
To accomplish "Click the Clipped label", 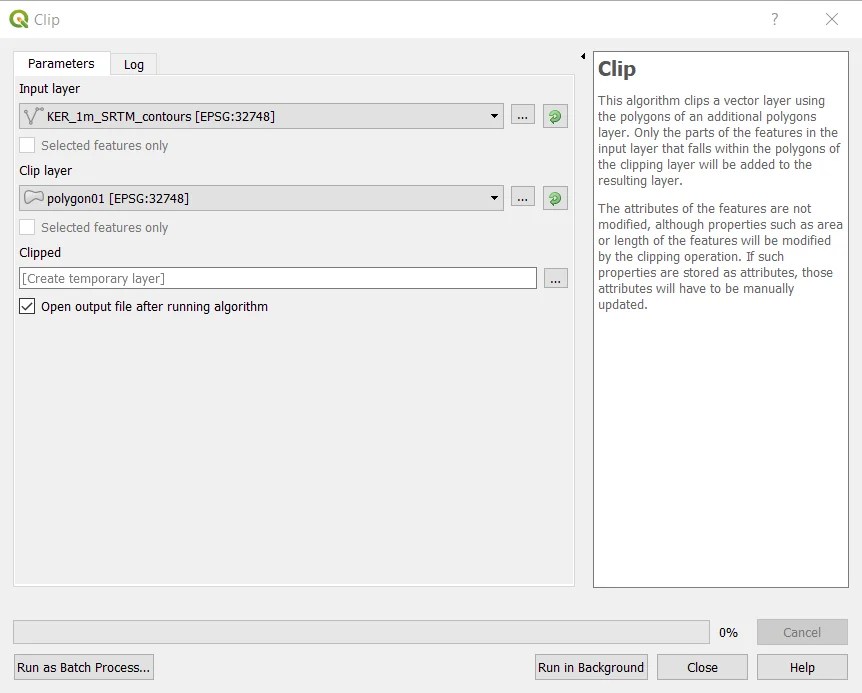I will click(x=40, y=252).
